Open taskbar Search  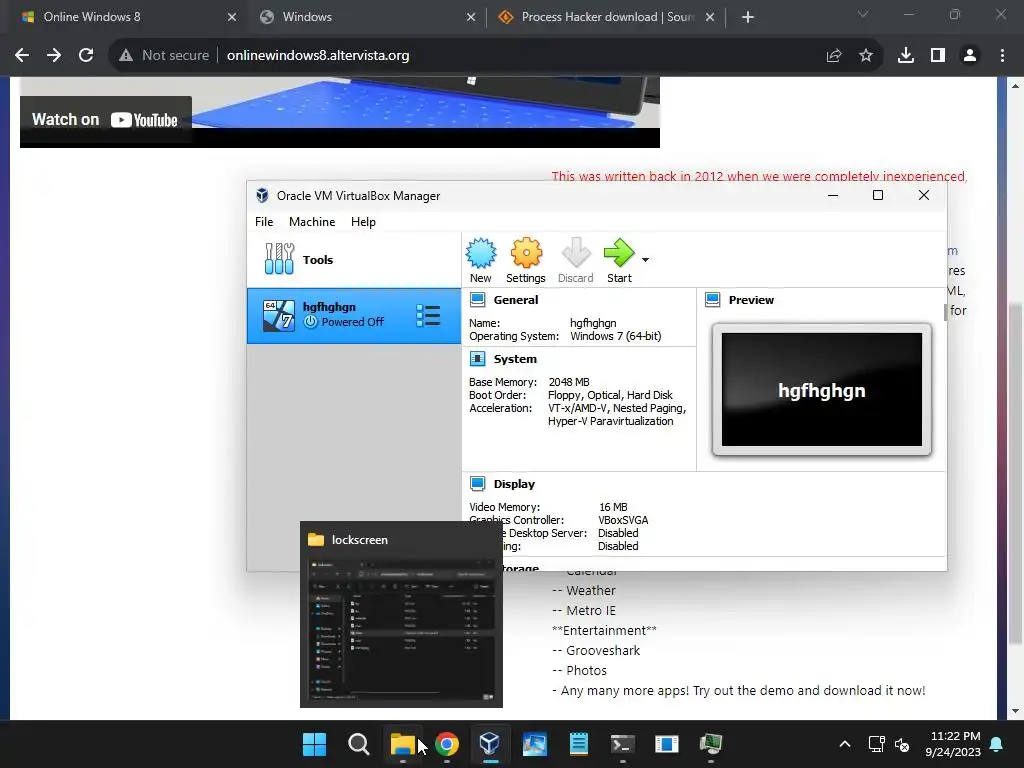[x=359, y=744]
